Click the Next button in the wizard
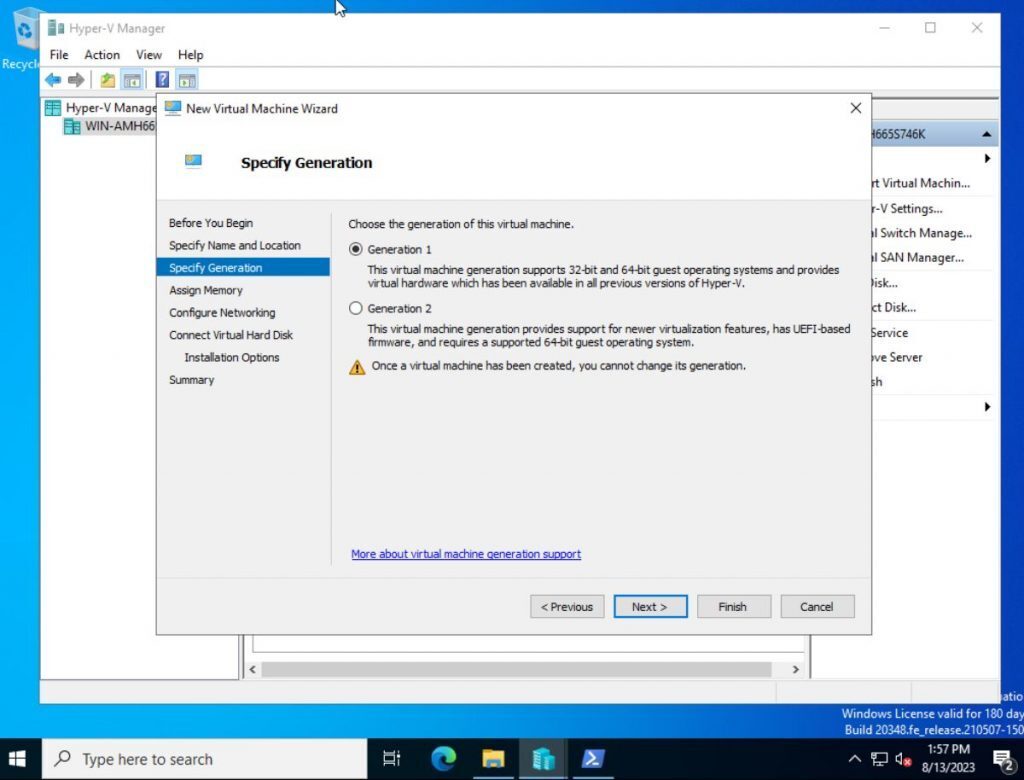1024x780 pixels. [x=650, y=606]
